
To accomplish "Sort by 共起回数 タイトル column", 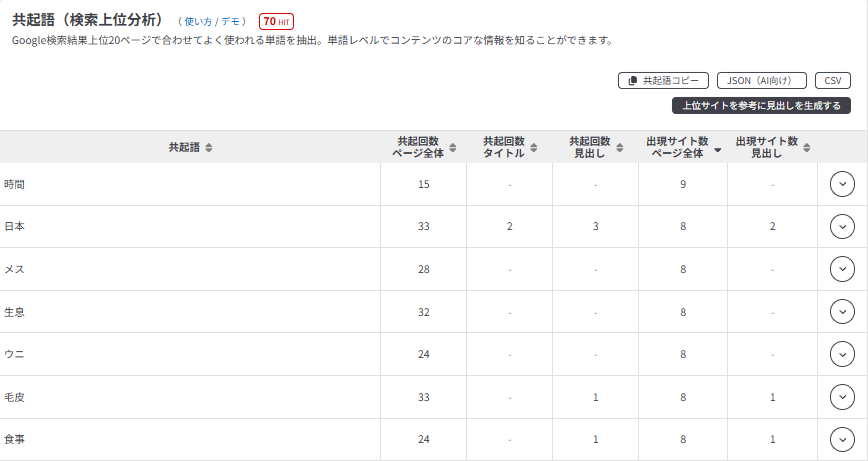I will (x=537, y=147).
